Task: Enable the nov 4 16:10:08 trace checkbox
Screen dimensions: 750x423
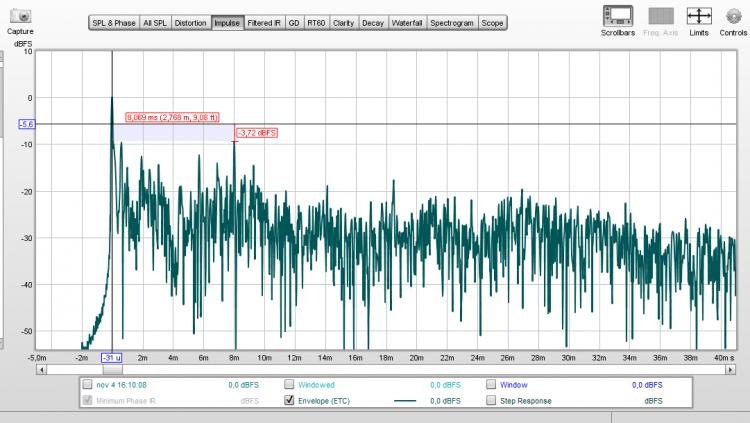Action: click(87, 384)
